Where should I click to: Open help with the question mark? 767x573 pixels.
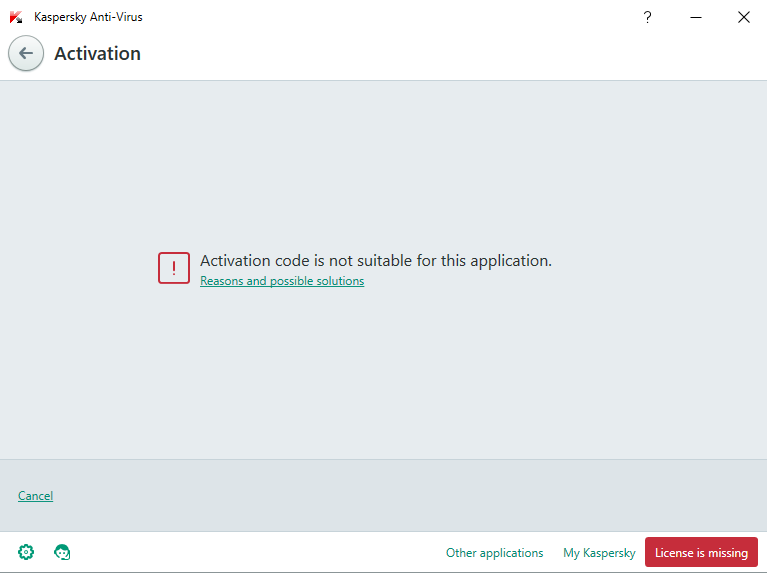click(647, 17)
